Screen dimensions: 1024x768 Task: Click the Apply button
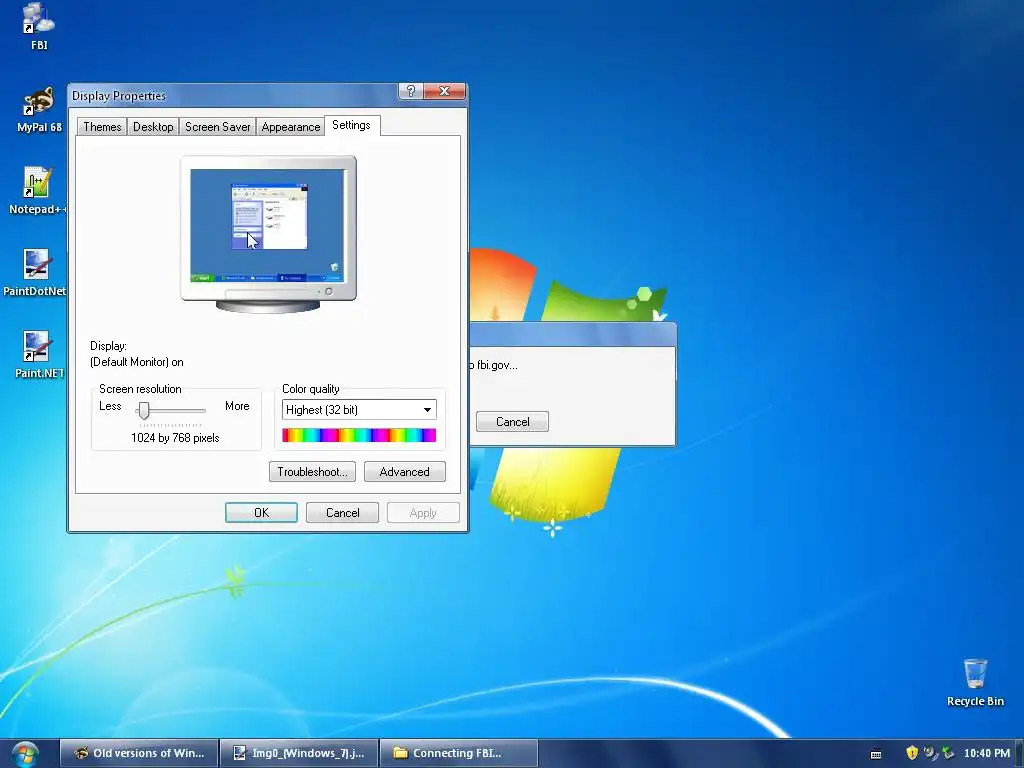pos(423,513)
